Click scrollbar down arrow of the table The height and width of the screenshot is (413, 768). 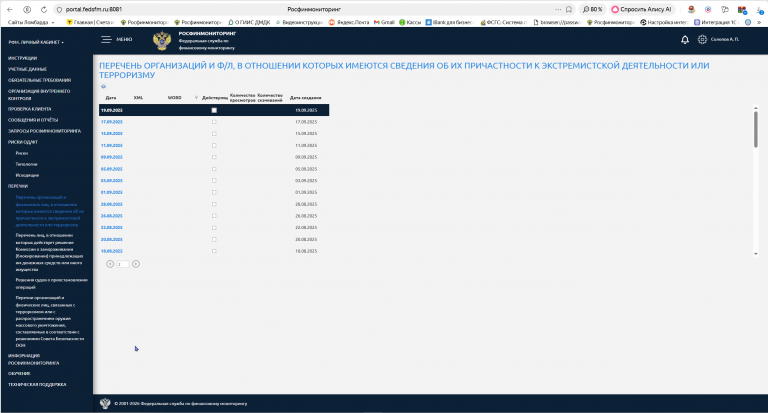pos(756,254)
